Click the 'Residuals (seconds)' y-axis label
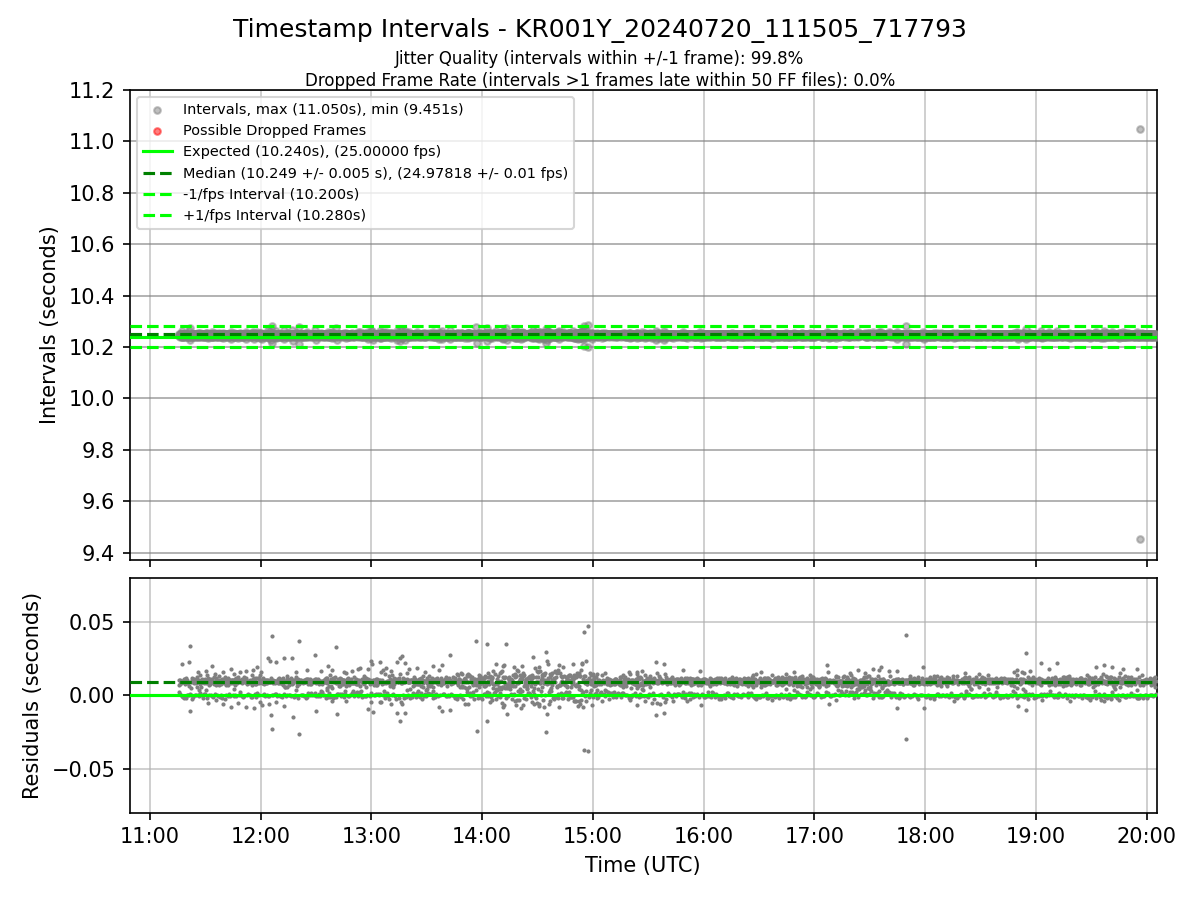Viewport: 1200px width, 900px height. [x=31, y=696]
